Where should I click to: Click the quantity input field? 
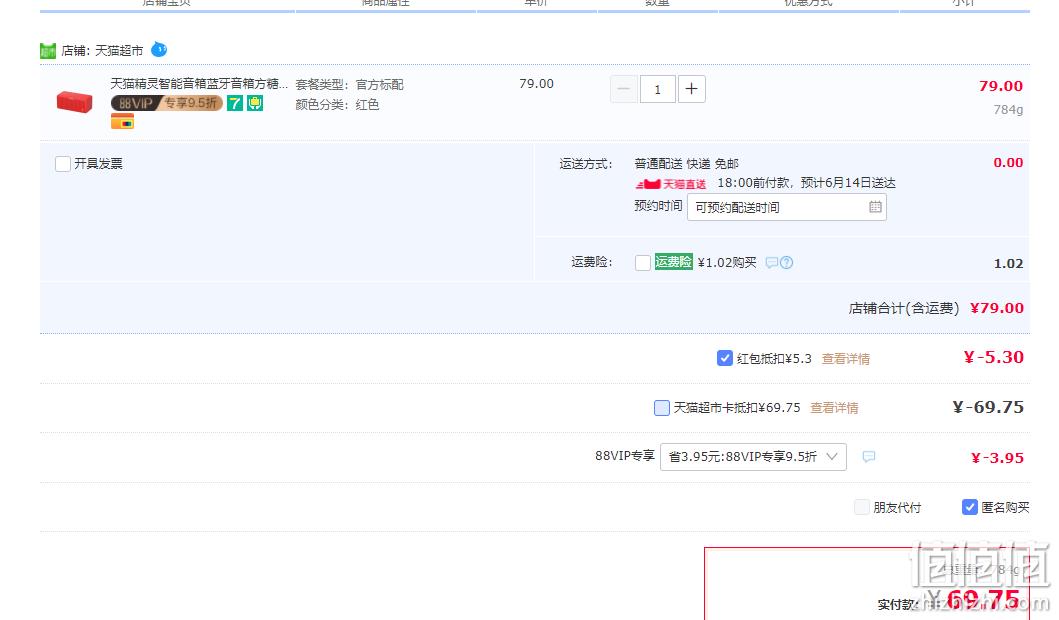(657, 89)
